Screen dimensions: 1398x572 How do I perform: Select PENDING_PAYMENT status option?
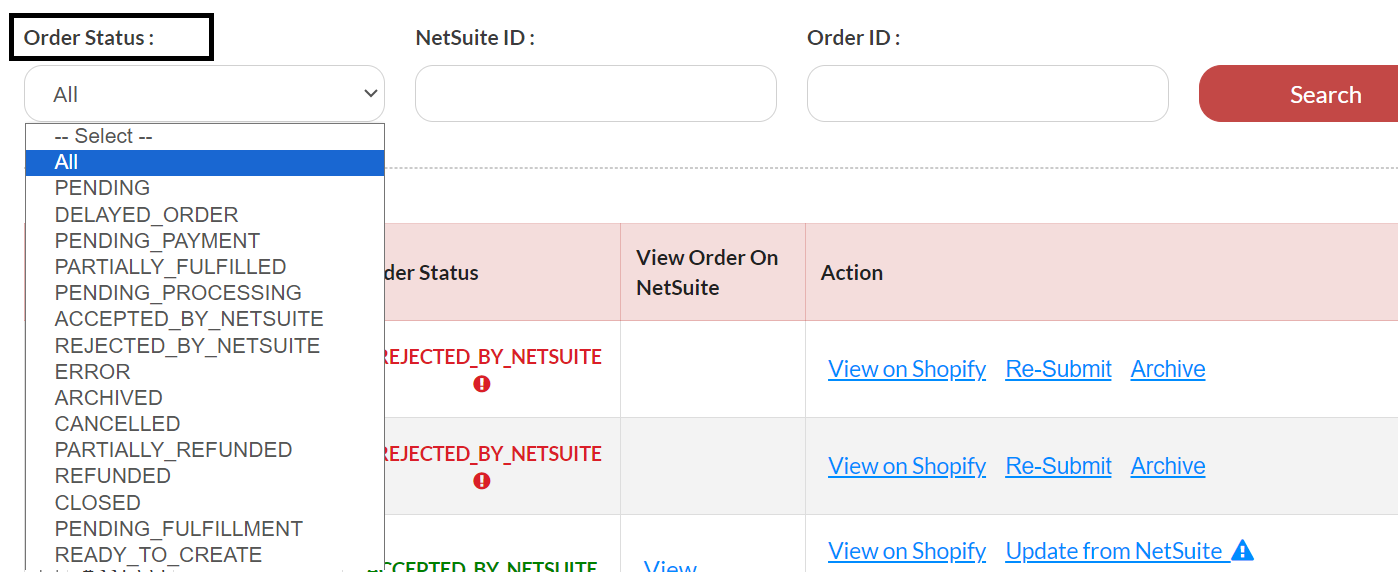click(157, 241)
